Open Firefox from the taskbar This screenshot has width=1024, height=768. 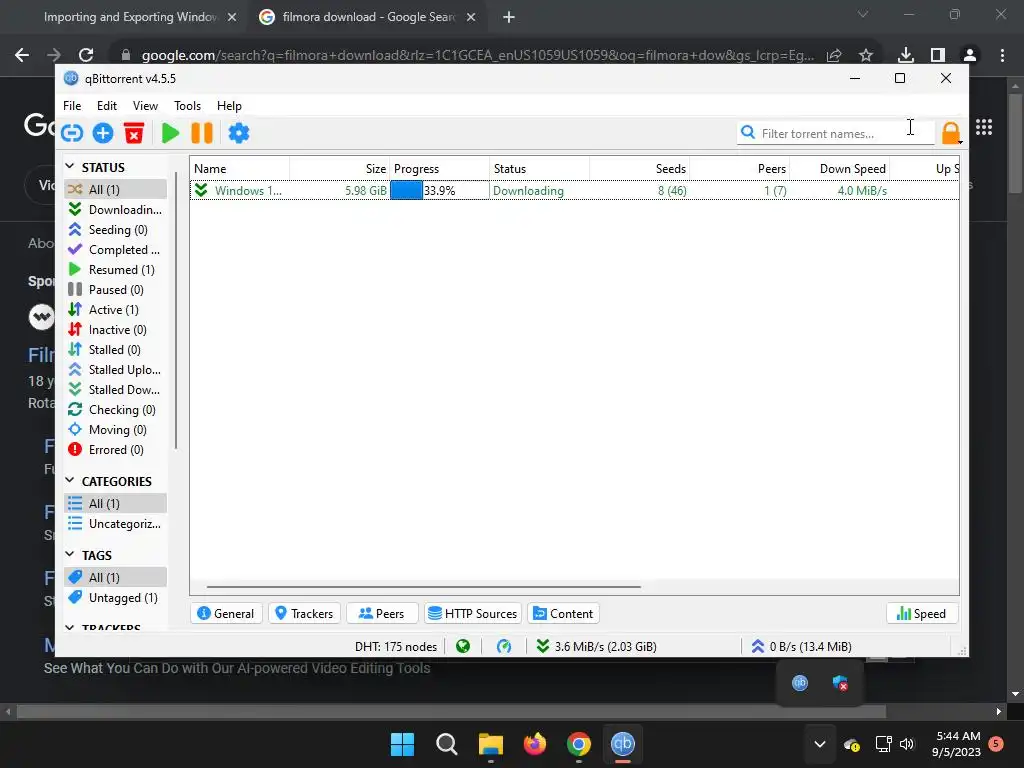tap(534, 744)
